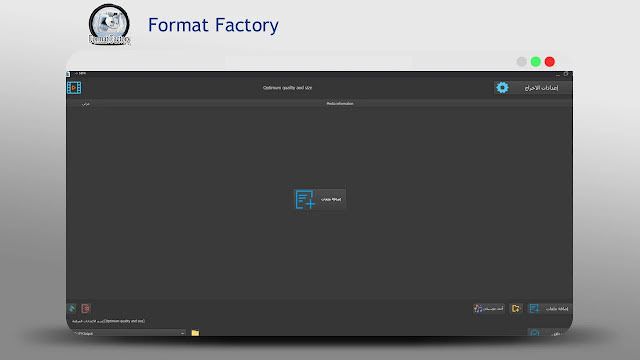Click the add folder icon button
The height and width of the screenshot is (360, 640).
[x=516, y=309]
